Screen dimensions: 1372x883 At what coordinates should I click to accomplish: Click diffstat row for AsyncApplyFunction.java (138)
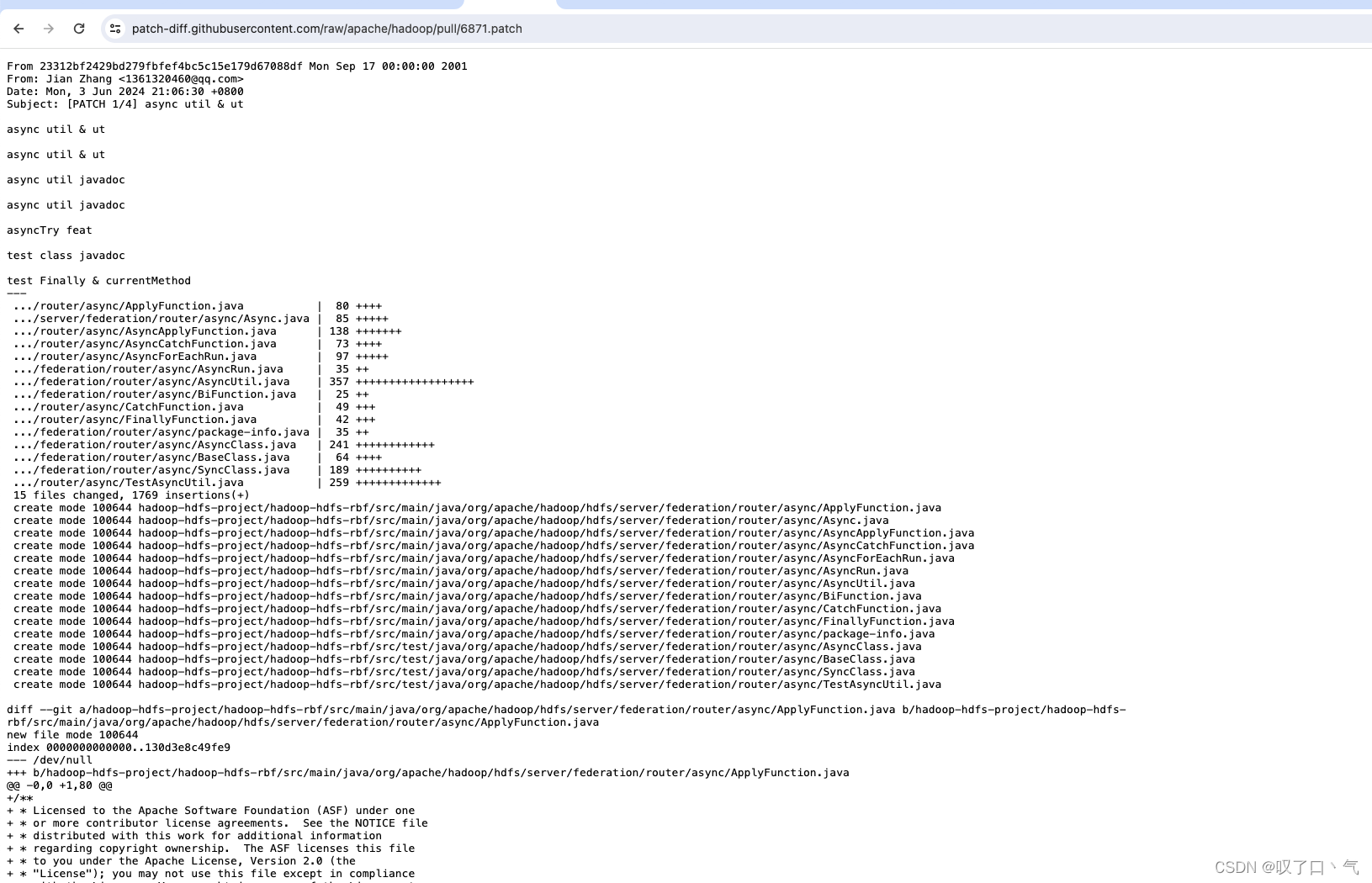coord(207,331)
